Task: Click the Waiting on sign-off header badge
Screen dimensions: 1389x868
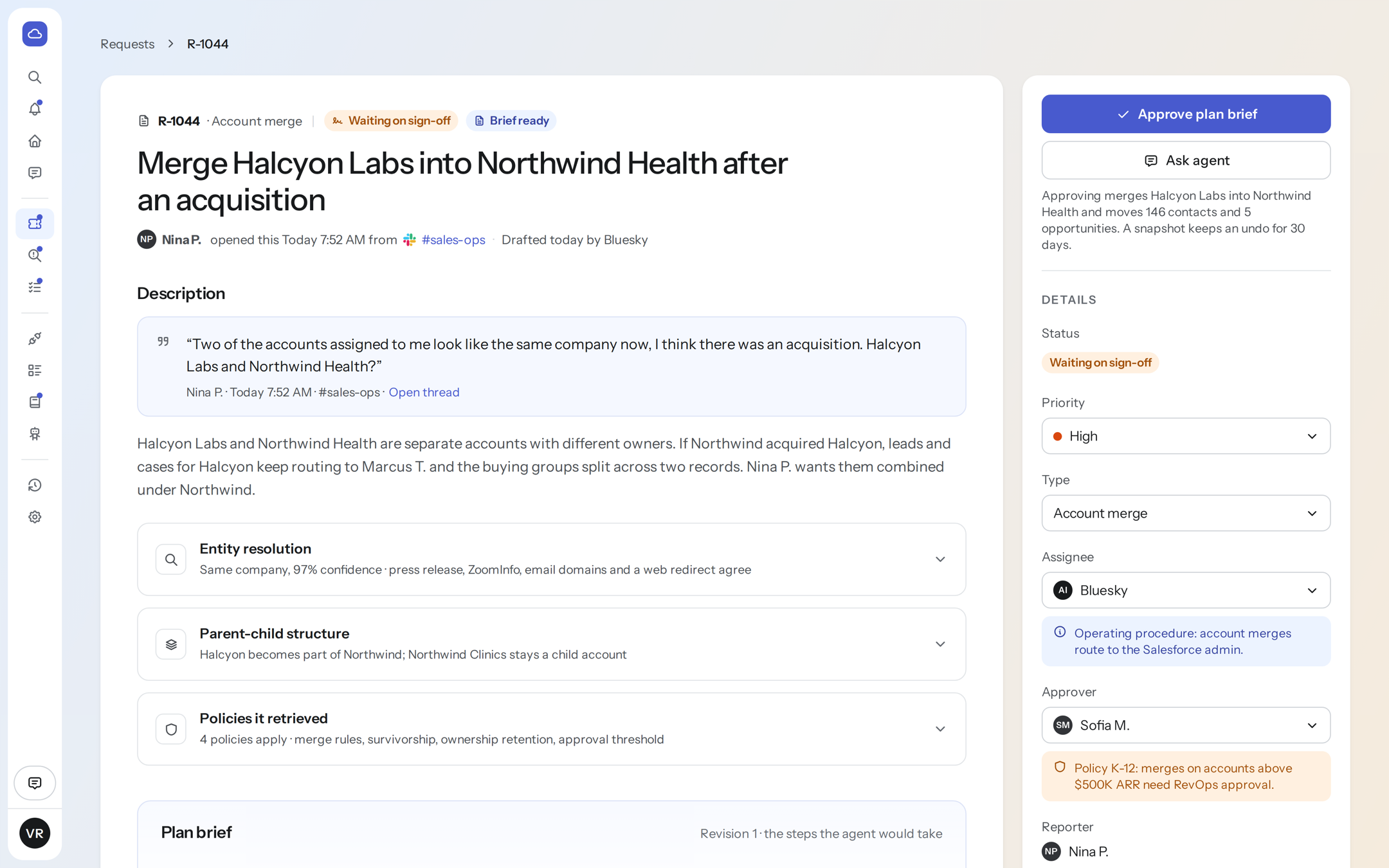Action: [x=391, y=121]
